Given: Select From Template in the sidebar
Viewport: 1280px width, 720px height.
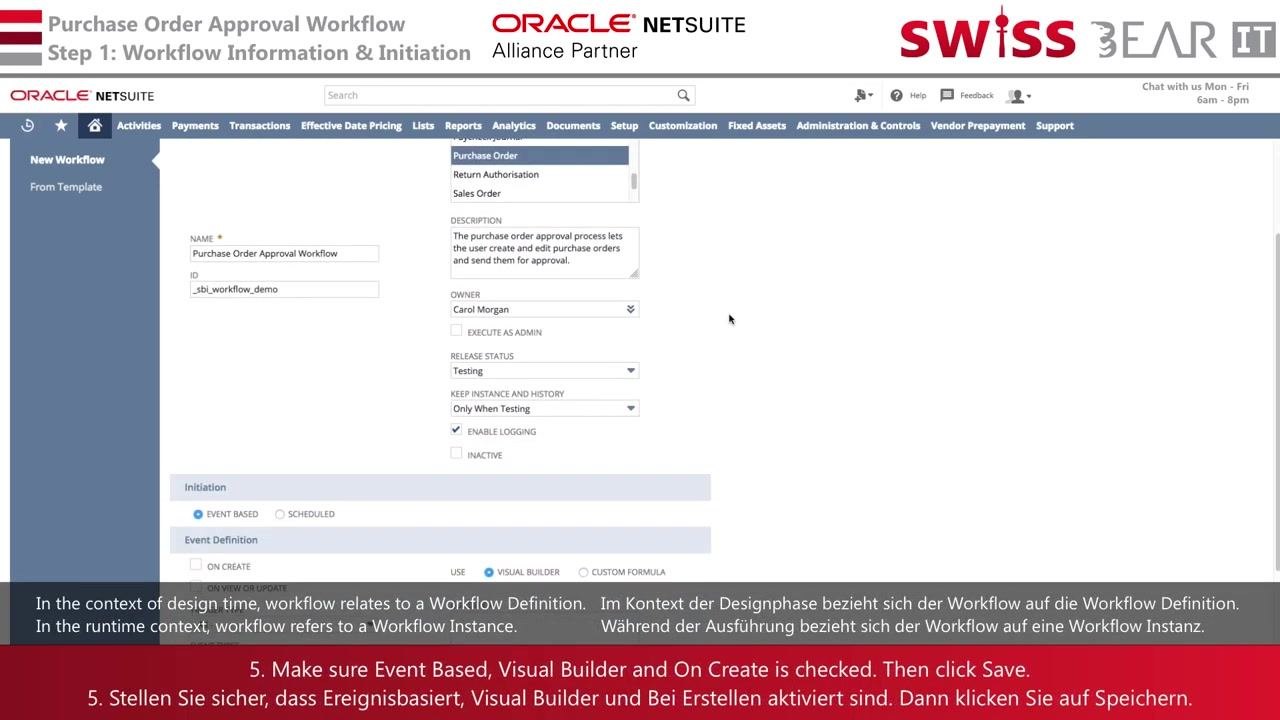Looking at the screenshot, I should click(x=66, y=187).
